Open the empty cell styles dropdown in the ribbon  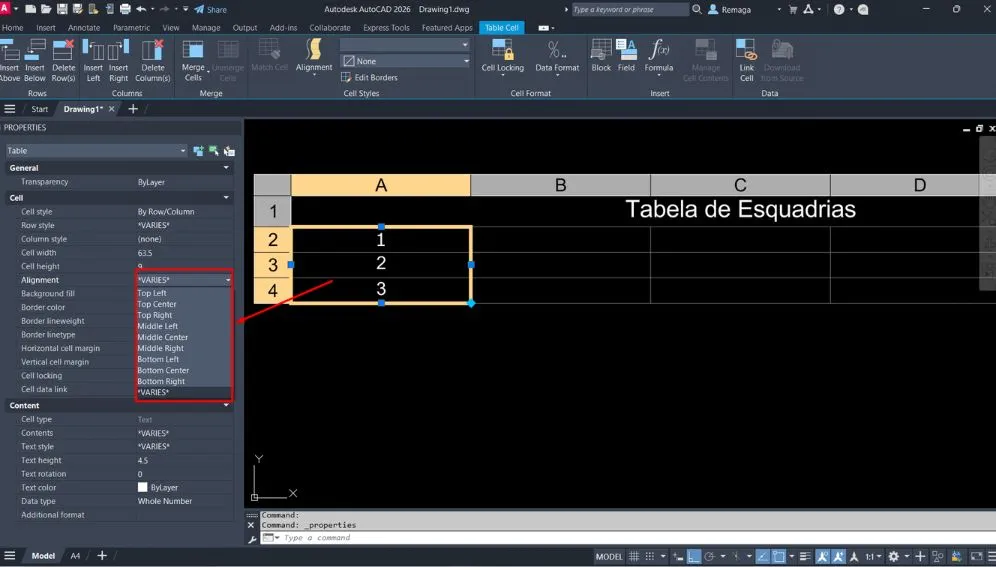[x=405, y=44]
